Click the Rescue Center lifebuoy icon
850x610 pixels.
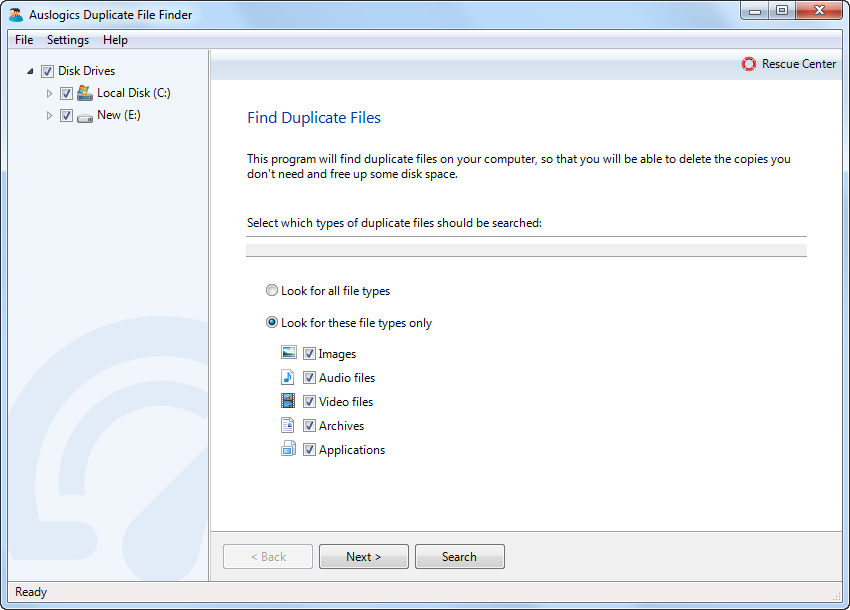click(x=749, y=64)
